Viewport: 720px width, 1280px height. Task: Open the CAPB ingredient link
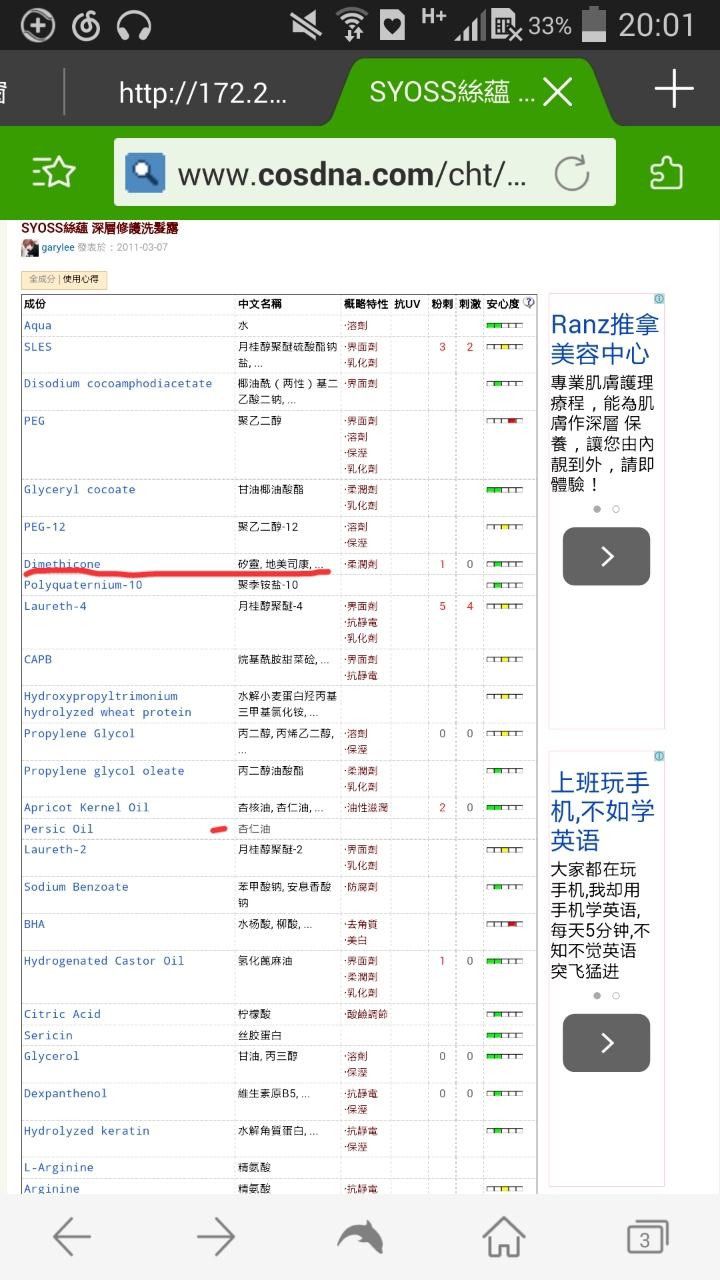point(38,659)
